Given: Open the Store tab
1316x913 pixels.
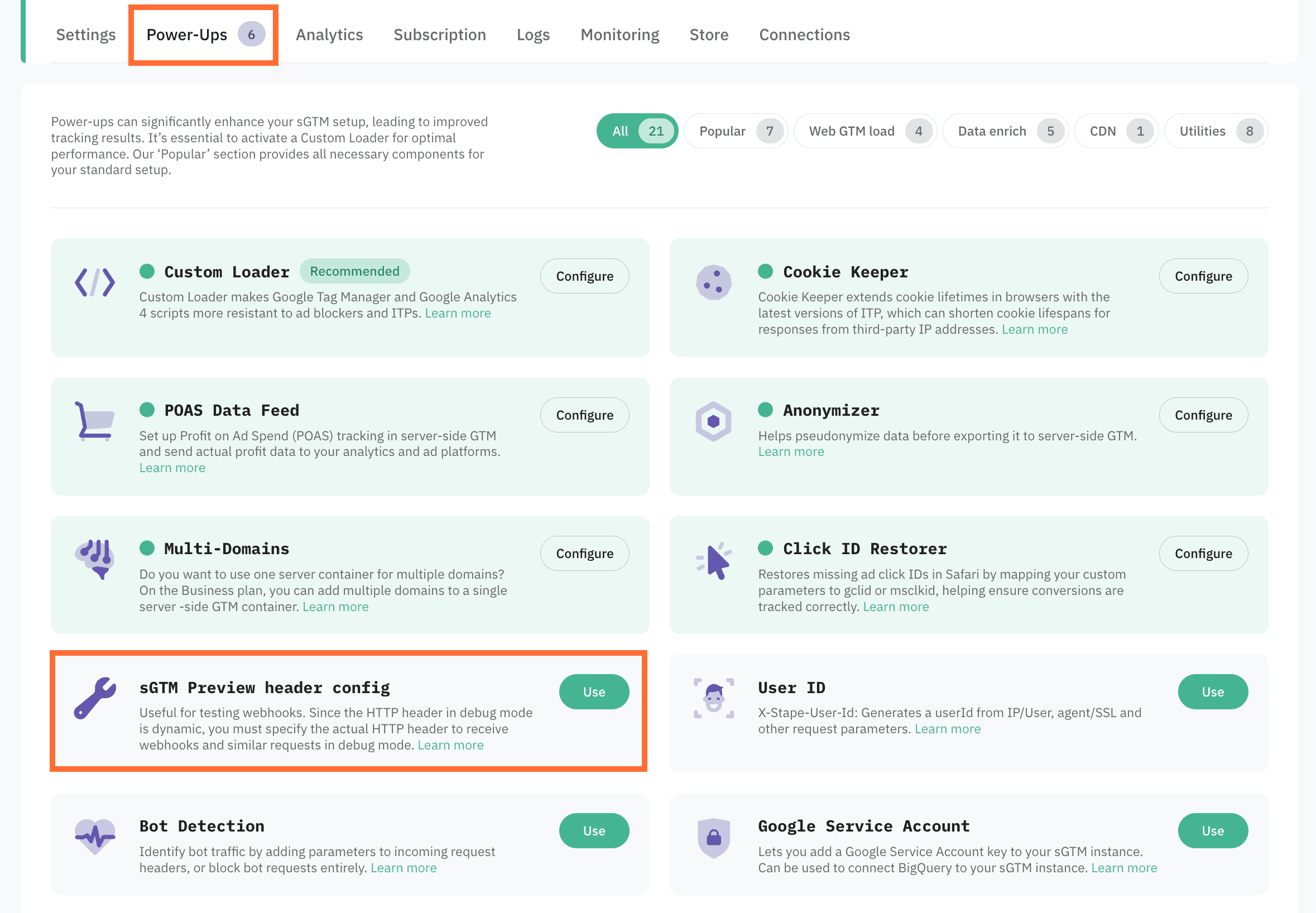Looking at the screenshot, I should [709, 35].
